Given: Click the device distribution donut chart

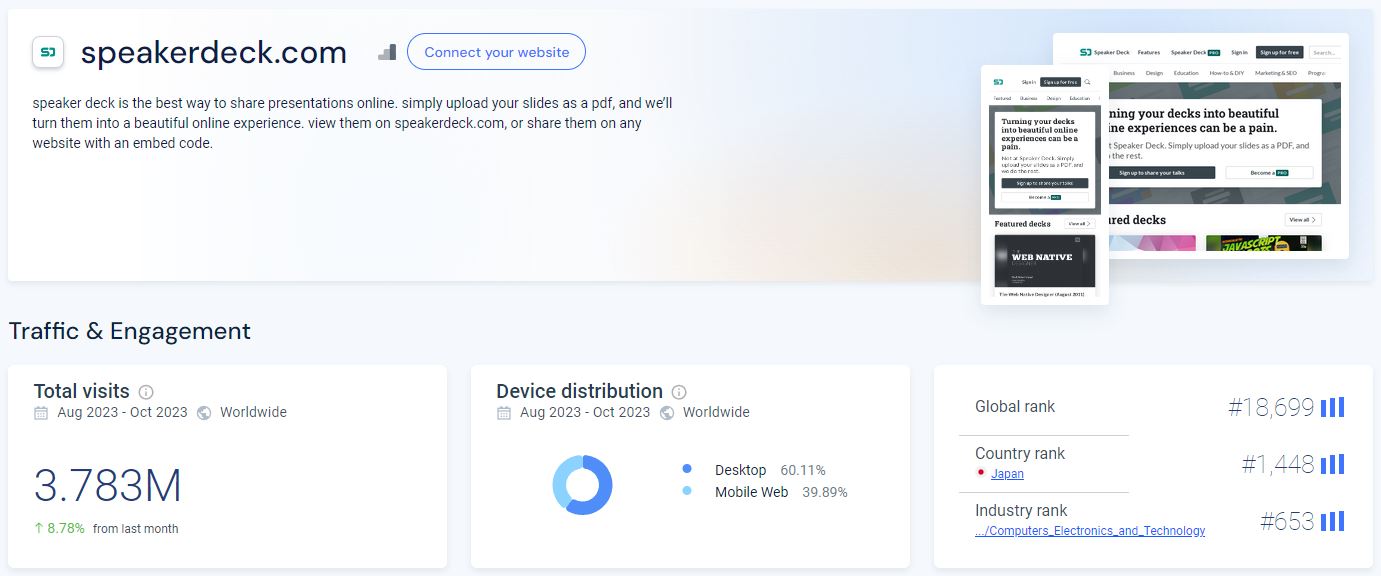Looking at the screenshot, I should [x=582, y=485].
